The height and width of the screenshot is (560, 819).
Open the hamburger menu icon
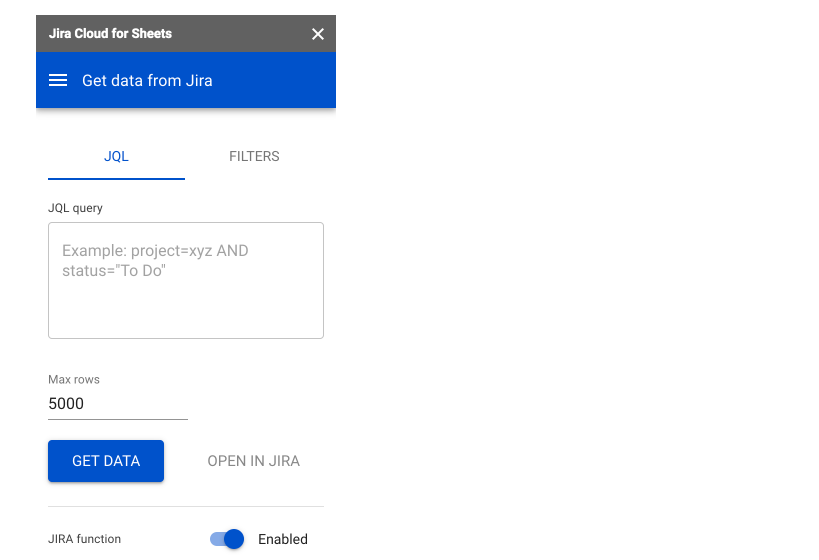pyautogui.click(x=58, y=80)
